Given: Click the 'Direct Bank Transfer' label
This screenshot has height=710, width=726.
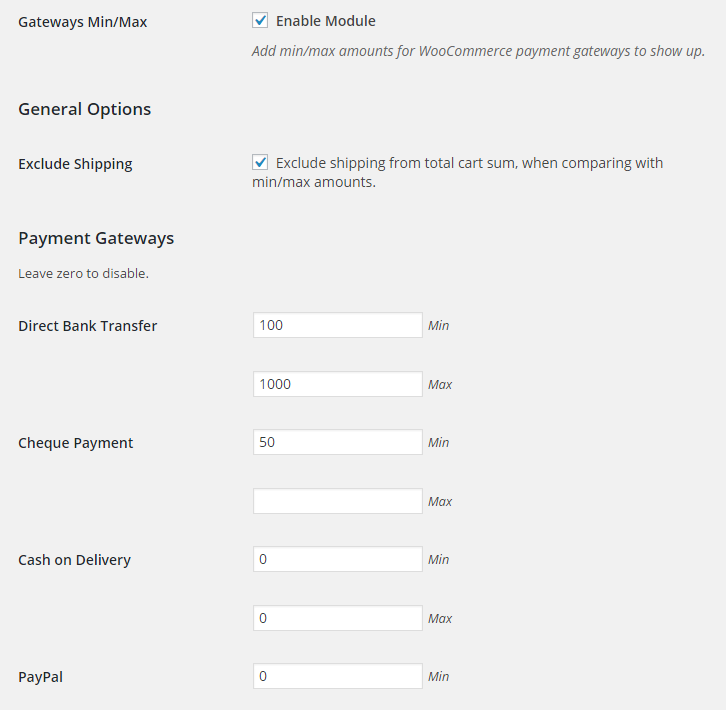Looking at the screenshot, I should click(x=88, y=326).
